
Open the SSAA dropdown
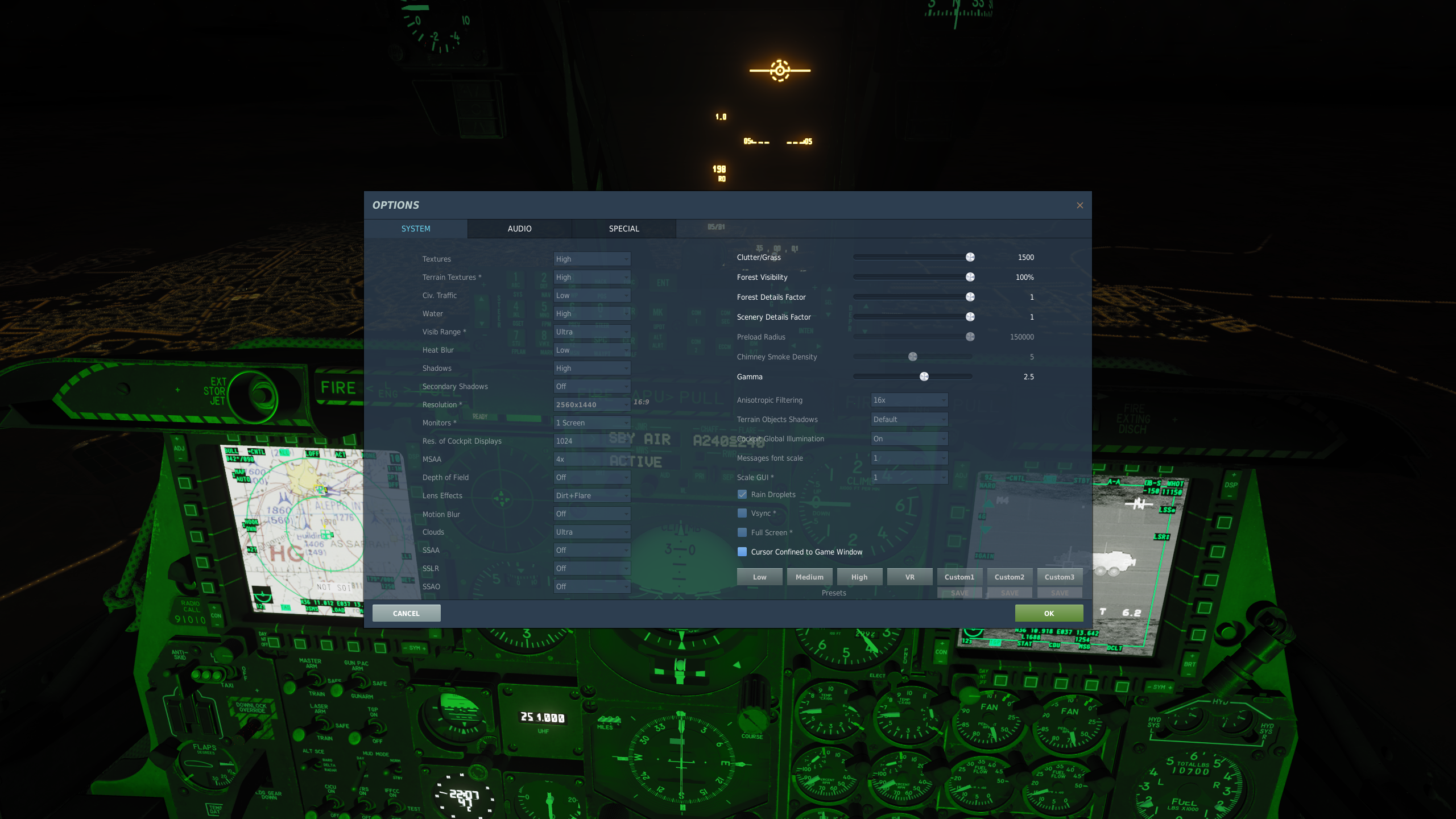[x=592, y=550]
